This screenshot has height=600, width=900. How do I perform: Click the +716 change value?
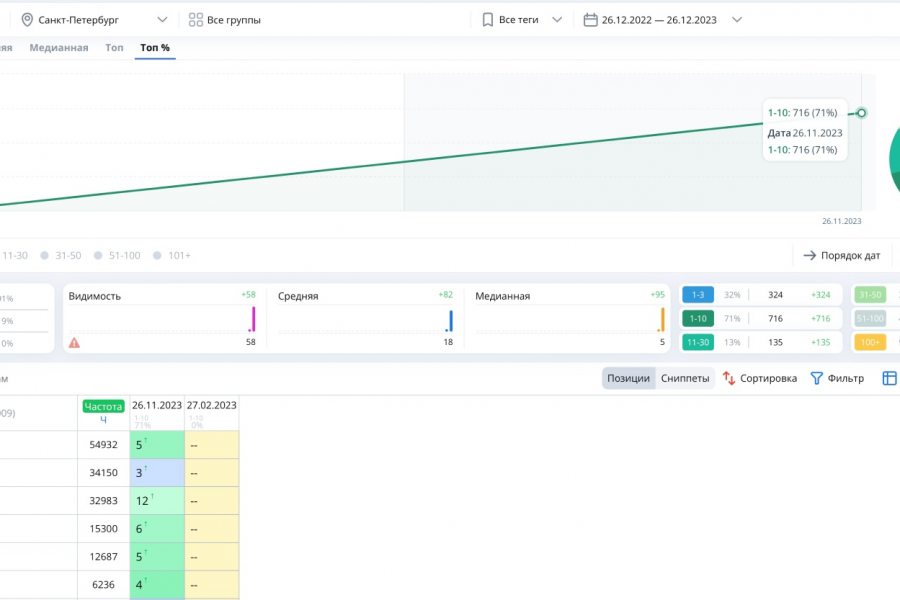click(820, 319)
